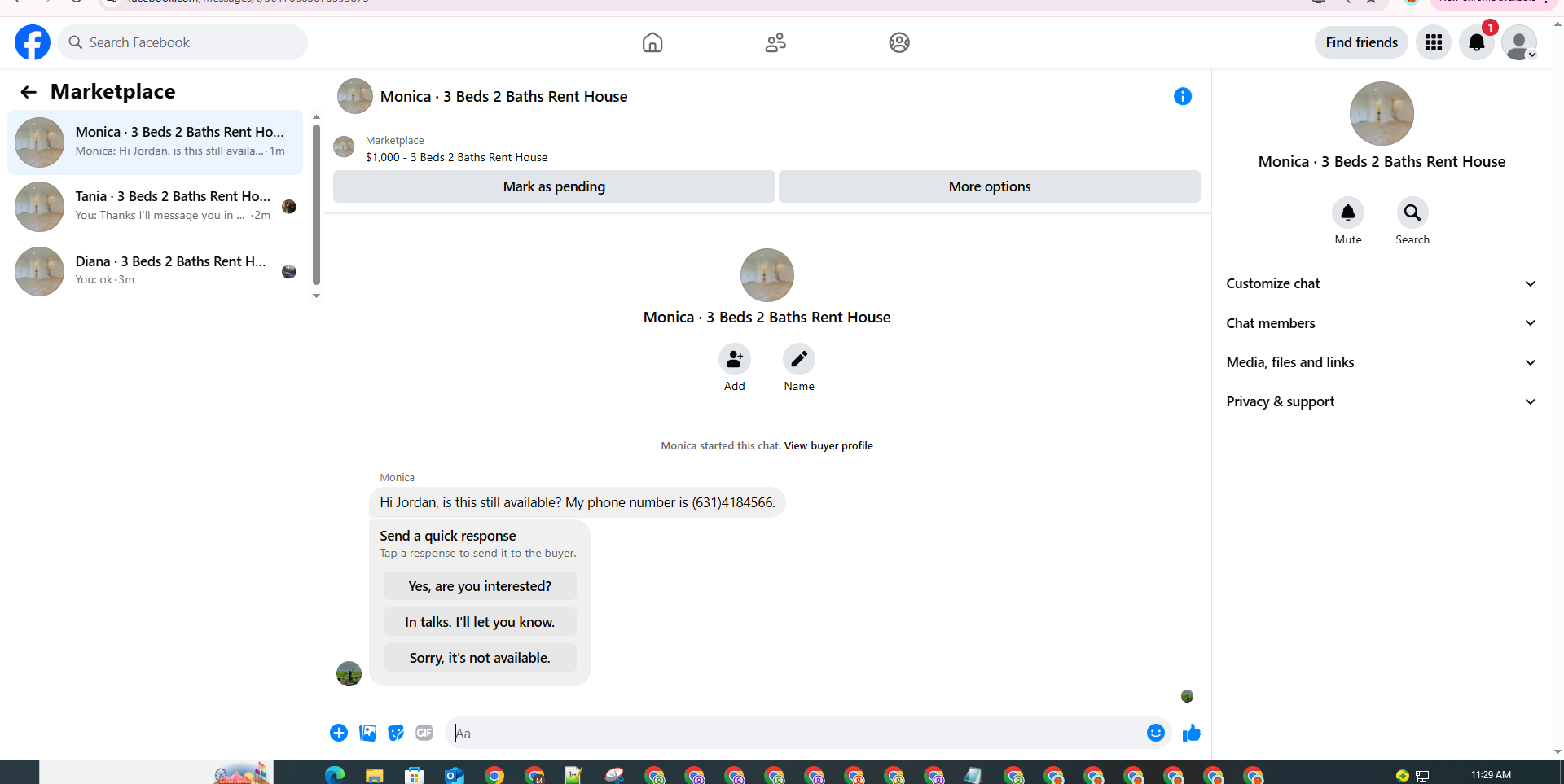The width and height of the screenshot is (1564, 784).
Task: Open File Explorer from the taskbar
Action: 375,775
